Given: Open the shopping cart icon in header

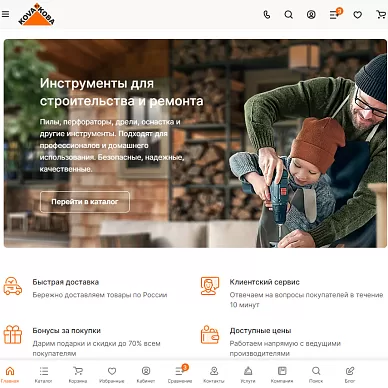Looking at the screenshot, I should [x=381, y=14].
